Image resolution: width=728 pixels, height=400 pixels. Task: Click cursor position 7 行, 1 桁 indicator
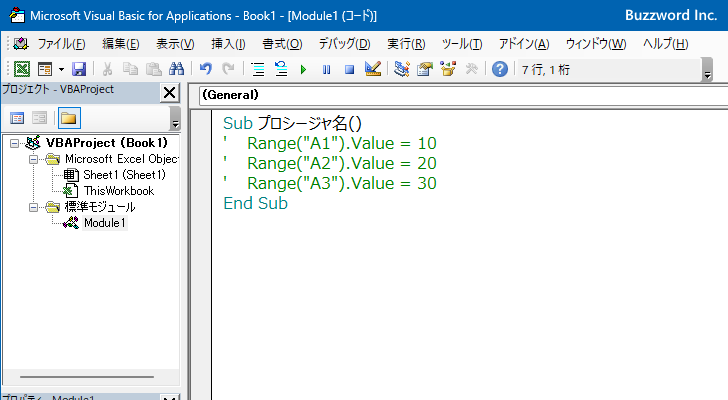click(x=546, y=70)
